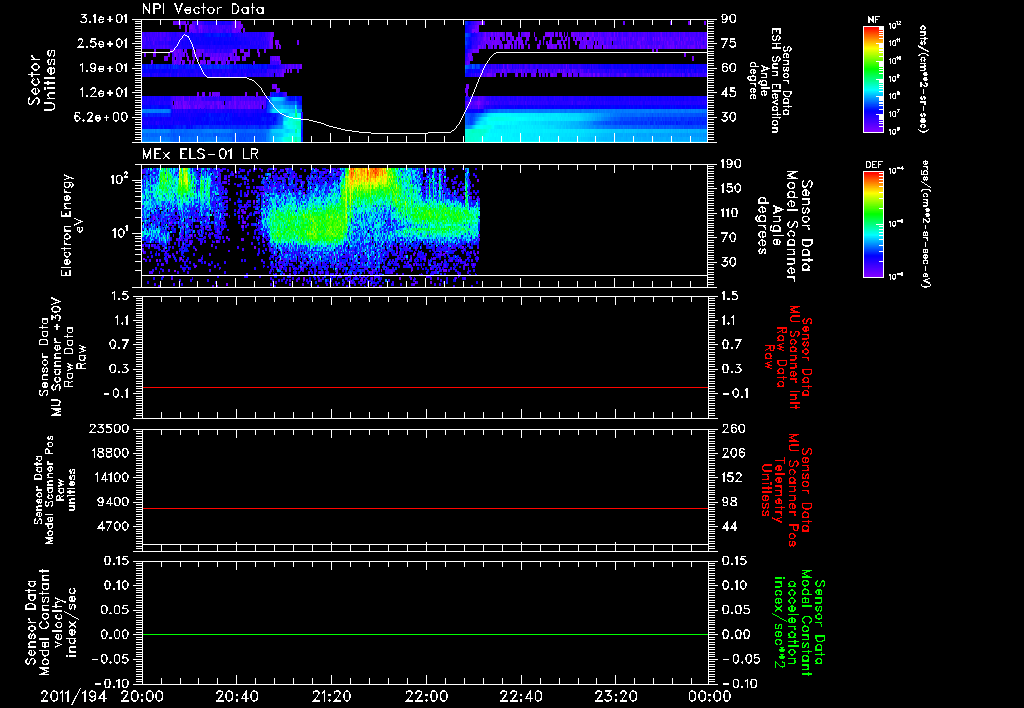Click the 9400 scanner position tick label
Screen dimensions: 1024x708
point(112,502)
